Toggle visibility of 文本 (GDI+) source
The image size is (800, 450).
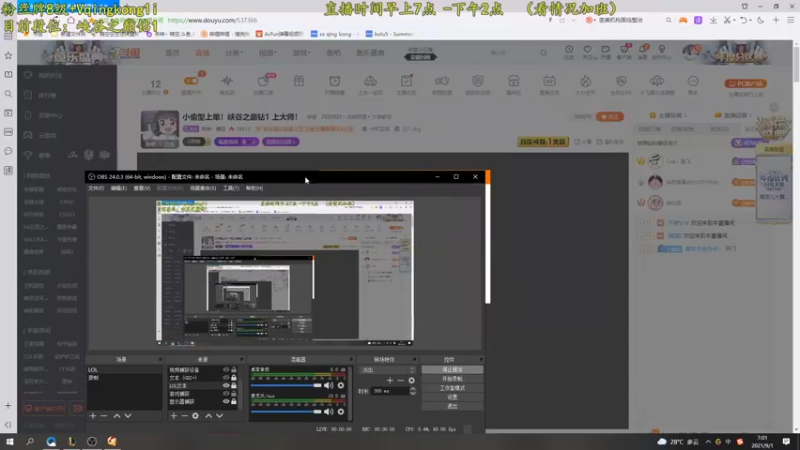click(226, 378)
